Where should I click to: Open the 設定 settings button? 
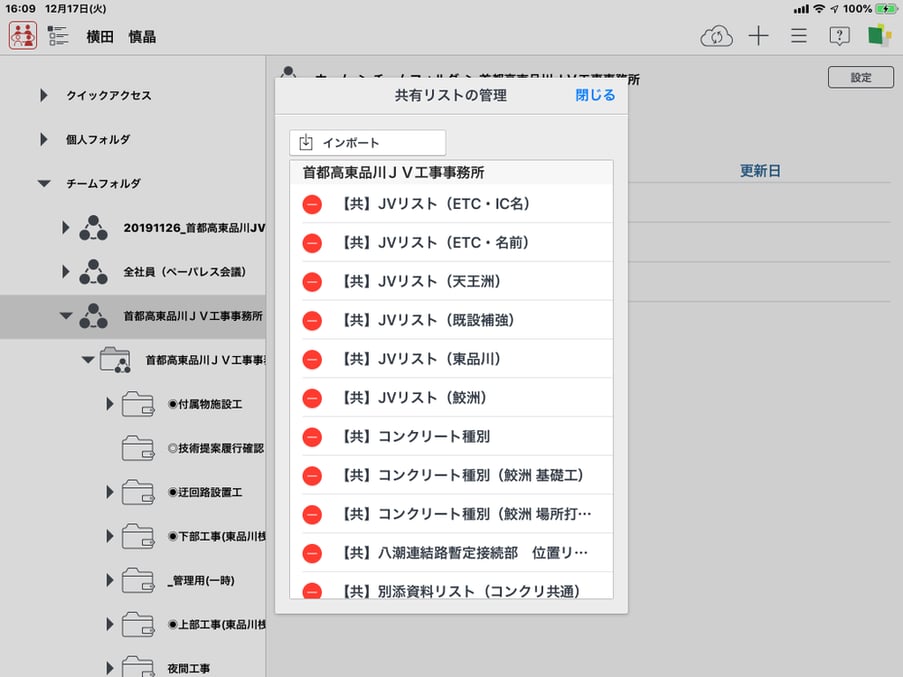860,76
